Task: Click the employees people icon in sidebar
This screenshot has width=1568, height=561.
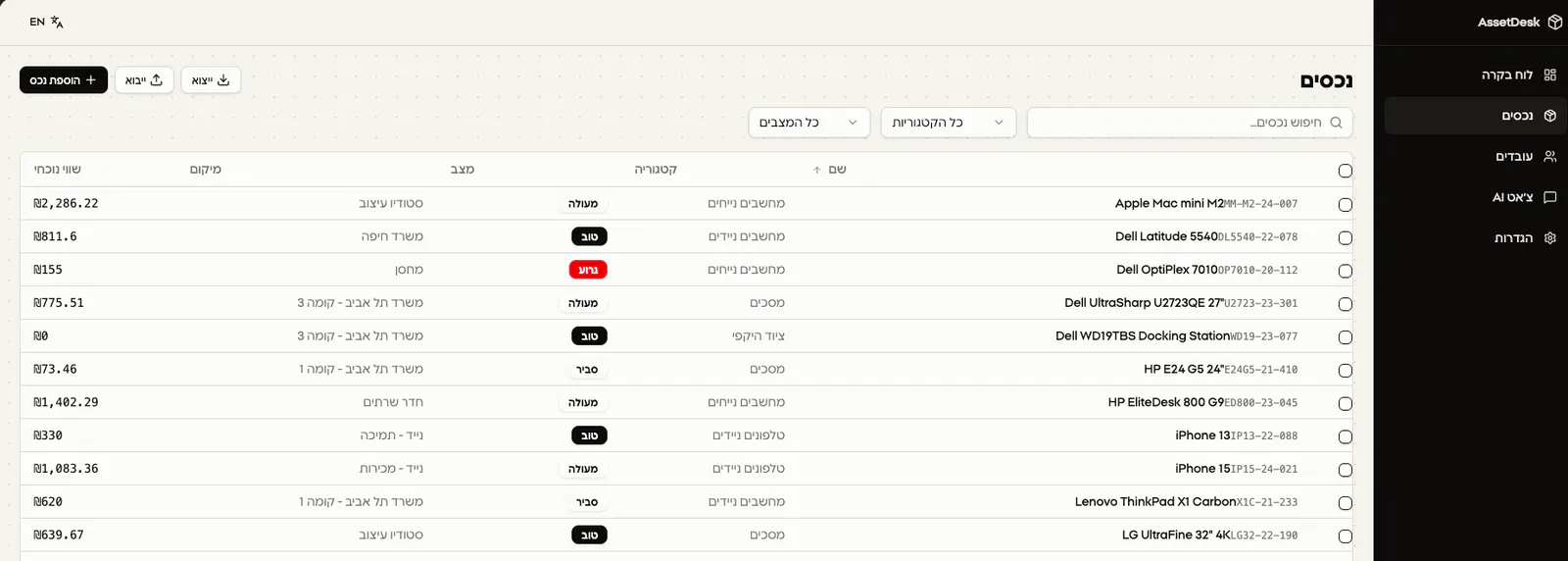Action: (x=1549, y=156)
